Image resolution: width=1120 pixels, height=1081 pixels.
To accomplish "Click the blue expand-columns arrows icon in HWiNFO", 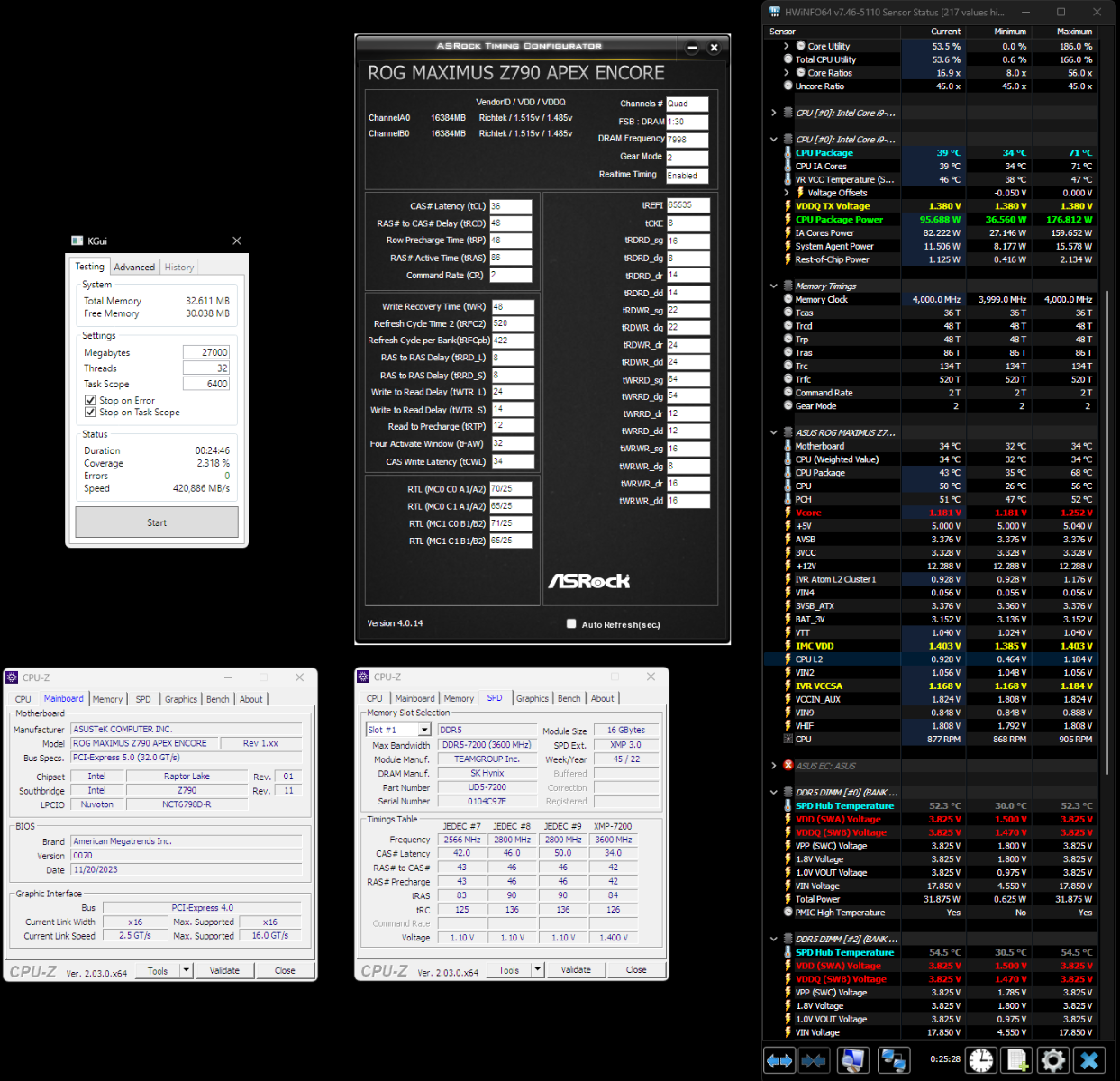I will [x=779, y=1060].
